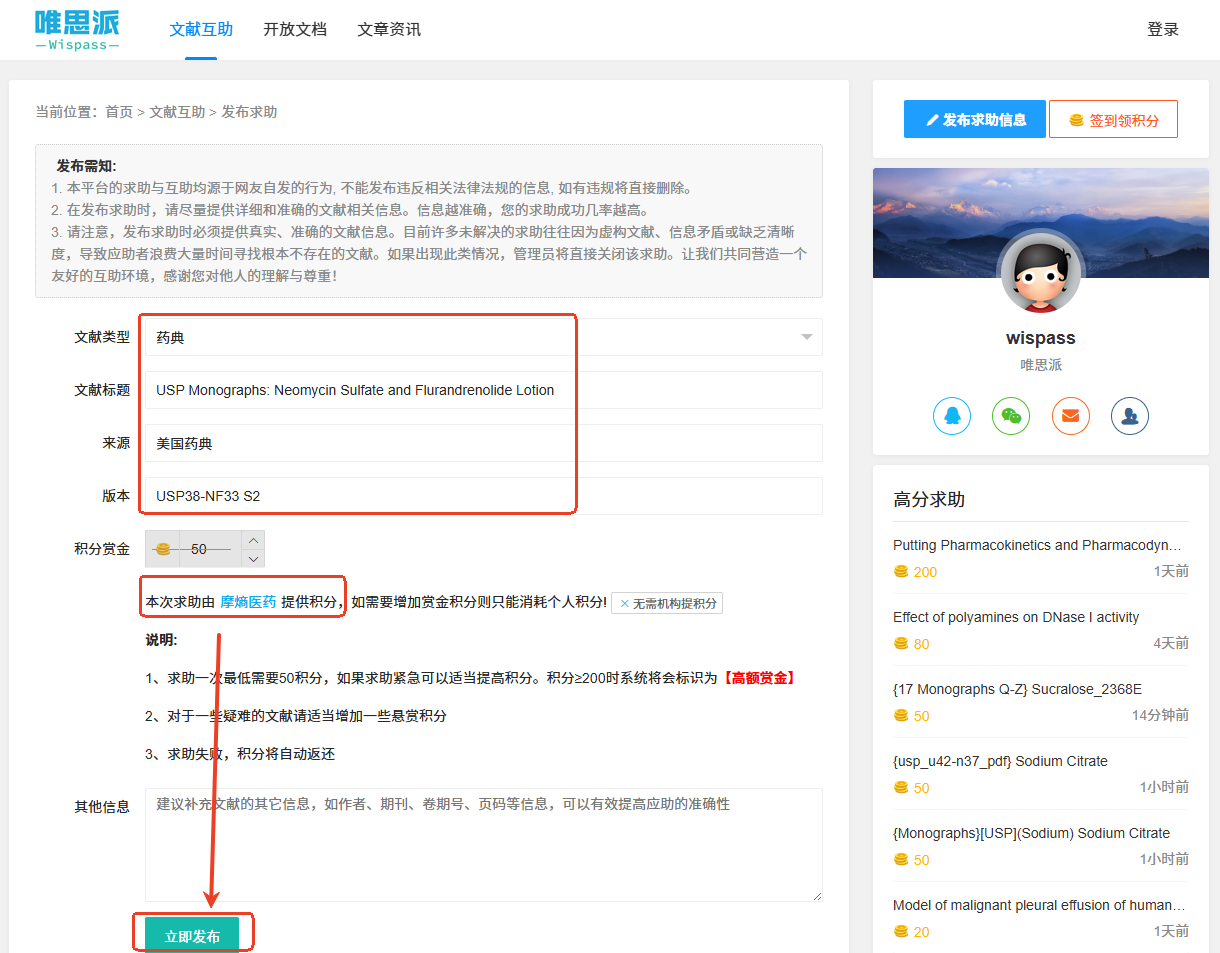The width and height of the screenshot is (1220, 953).
Task: Click the 版本 input field
Action: (483, 495)
